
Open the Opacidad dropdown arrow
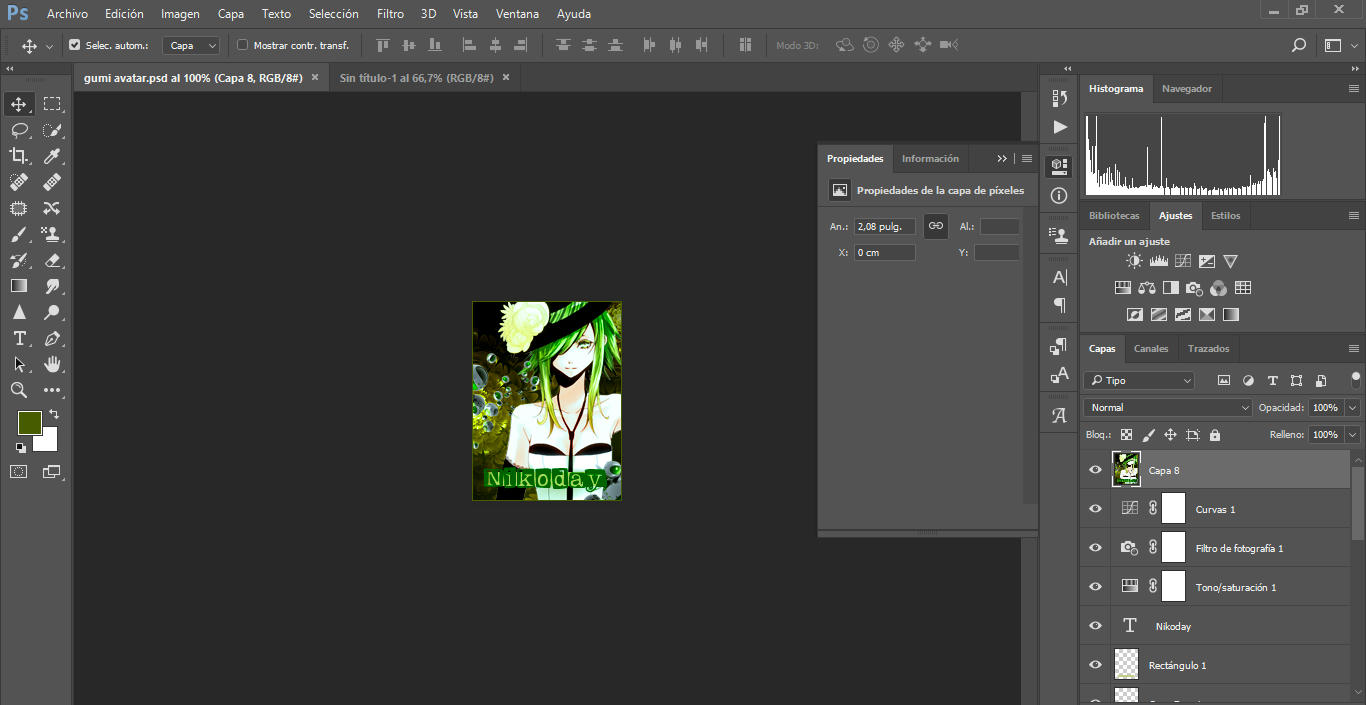(x=1353, y=408)
